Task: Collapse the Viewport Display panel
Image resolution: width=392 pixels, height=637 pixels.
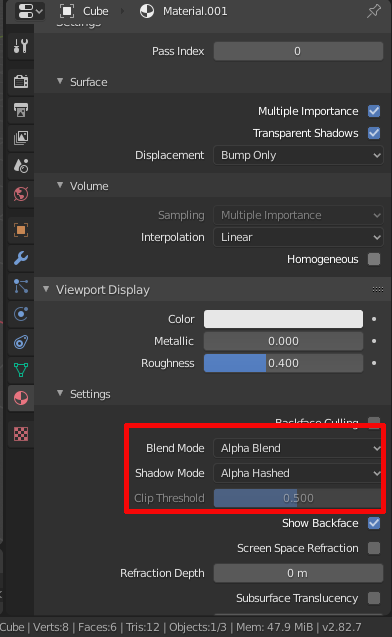Action: coord(46,289)
